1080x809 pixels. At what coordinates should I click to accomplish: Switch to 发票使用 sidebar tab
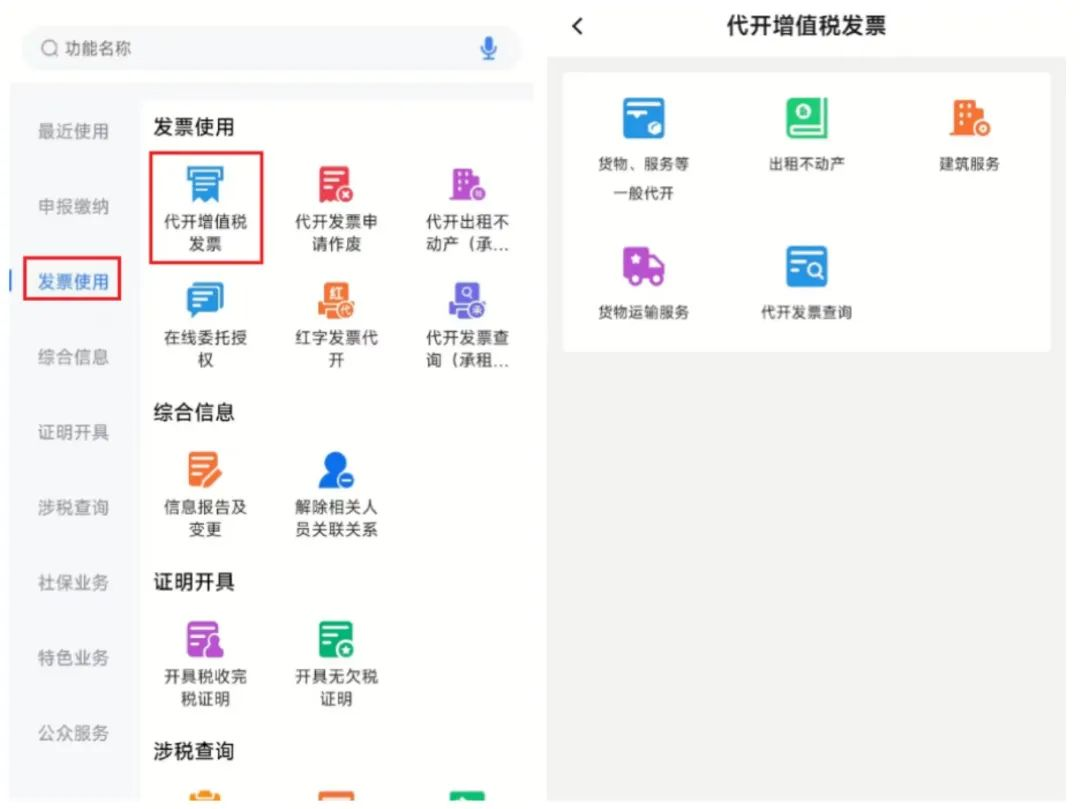tap(73, 281)
